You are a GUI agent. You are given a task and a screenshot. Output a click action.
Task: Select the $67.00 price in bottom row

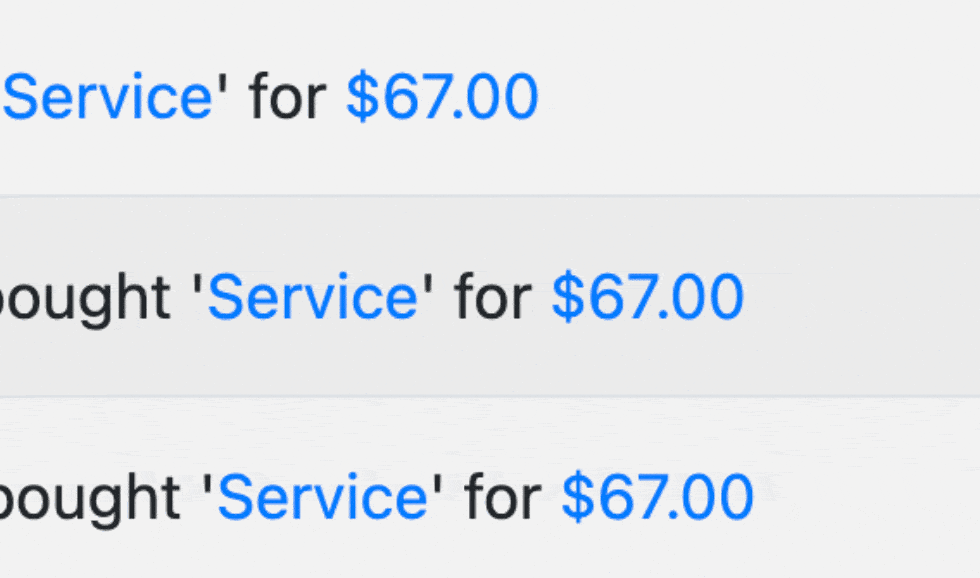click(x=657, y=497)
